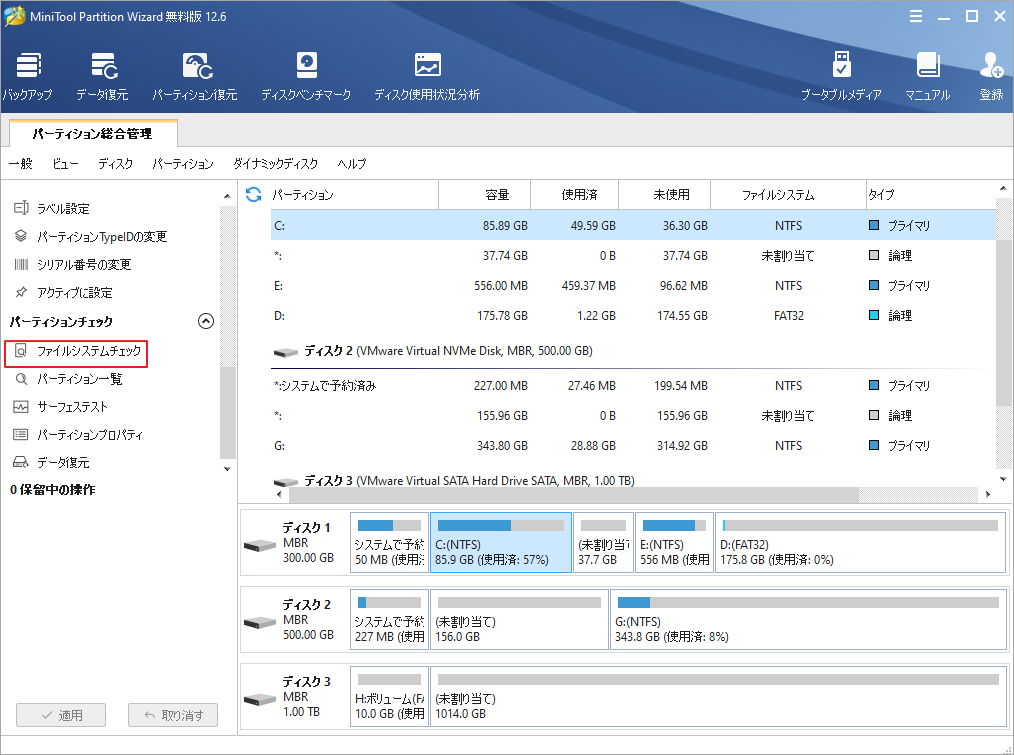Open the ビュー menu
This screenshot has height=755, width=1014.
point(65,164)
